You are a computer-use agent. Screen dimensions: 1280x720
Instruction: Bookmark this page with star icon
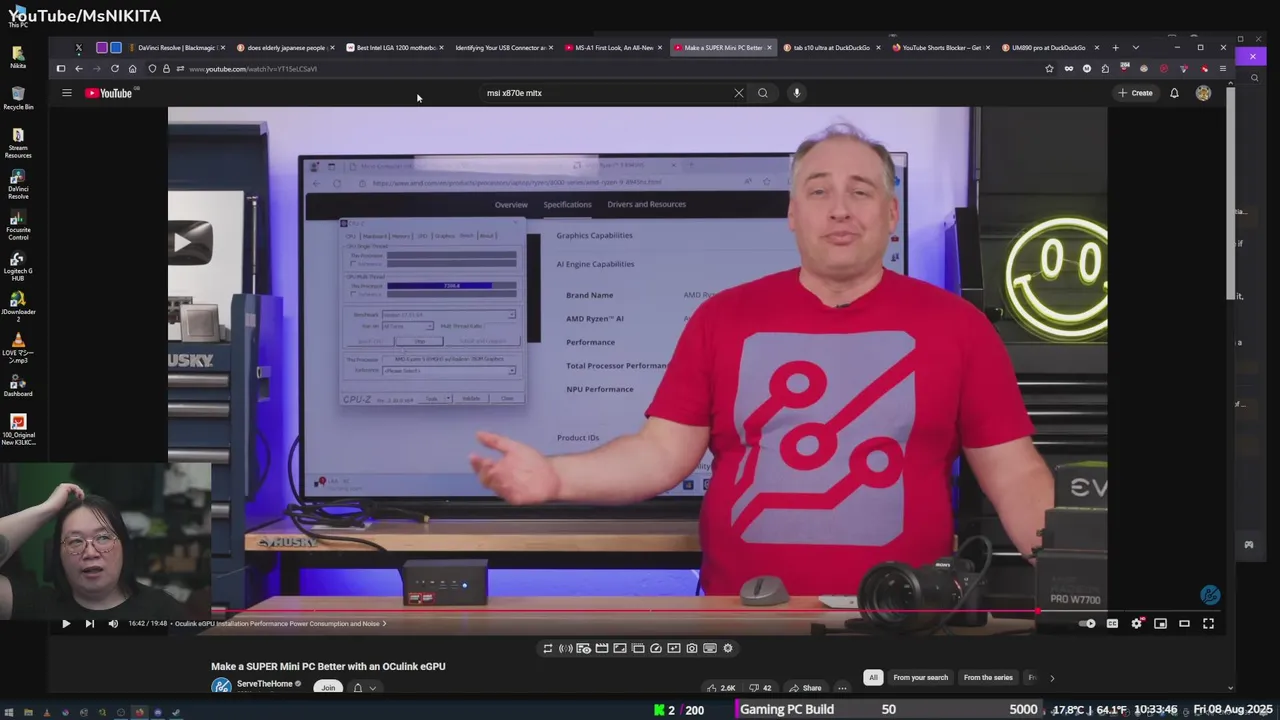[1049, 69]
